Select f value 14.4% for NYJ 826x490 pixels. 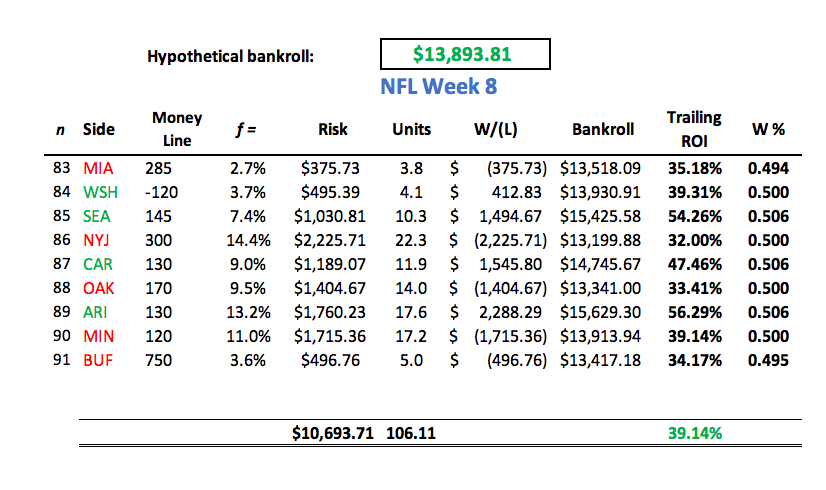[248, 240]
